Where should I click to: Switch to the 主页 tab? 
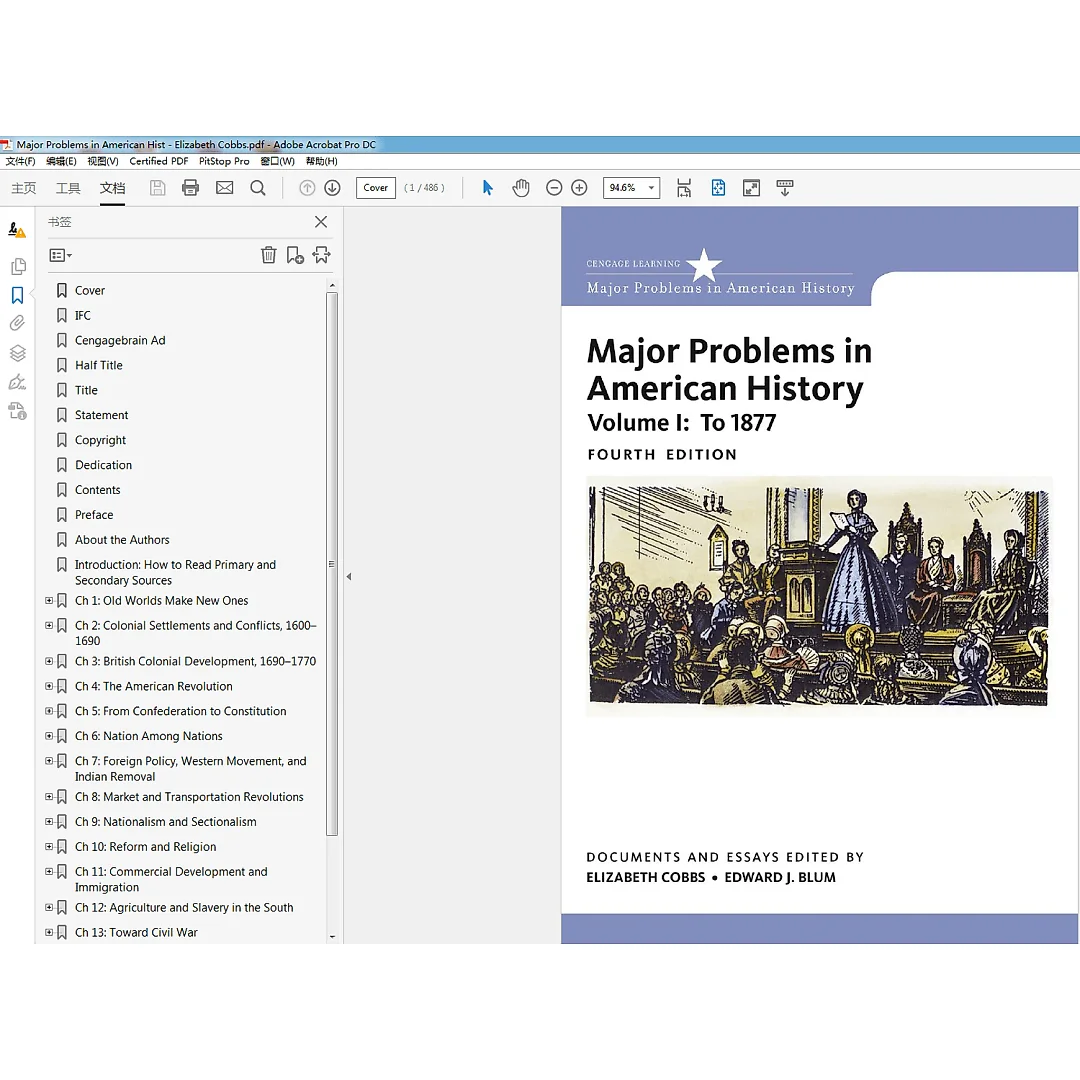[x=23, y=188]
